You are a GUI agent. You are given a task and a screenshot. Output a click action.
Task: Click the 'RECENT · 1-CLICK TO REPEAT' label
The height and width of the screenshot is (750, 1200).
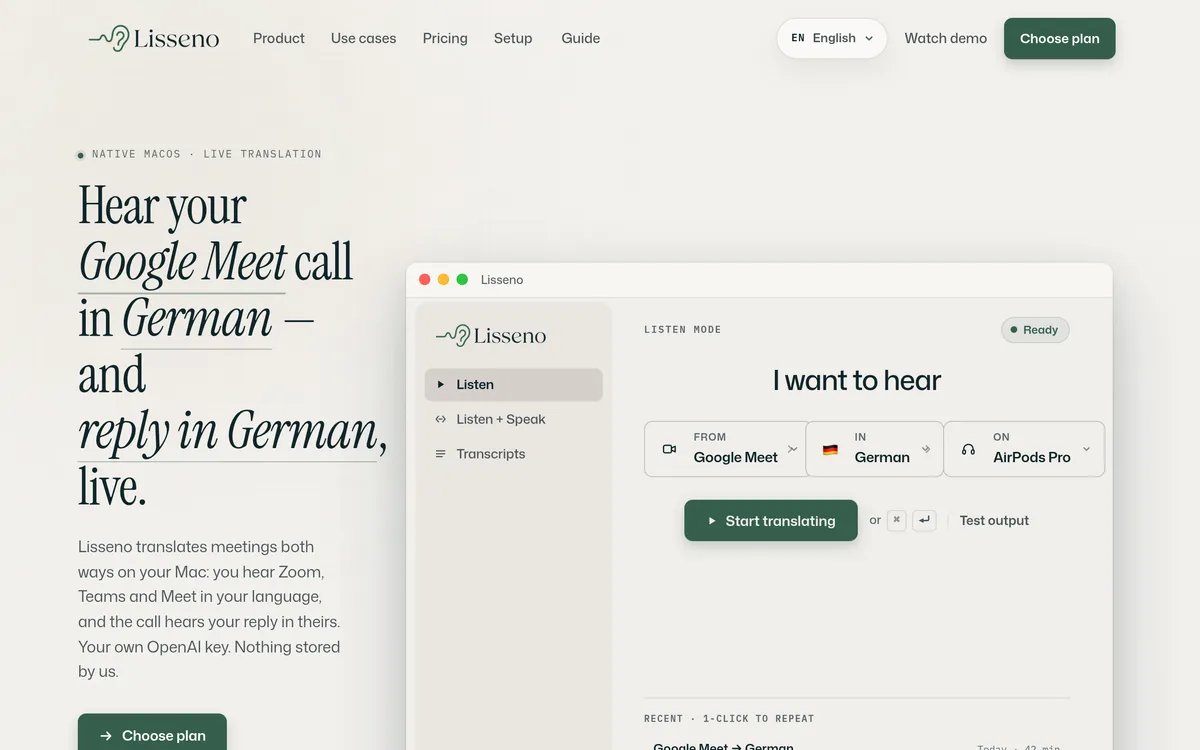point(729,718)
